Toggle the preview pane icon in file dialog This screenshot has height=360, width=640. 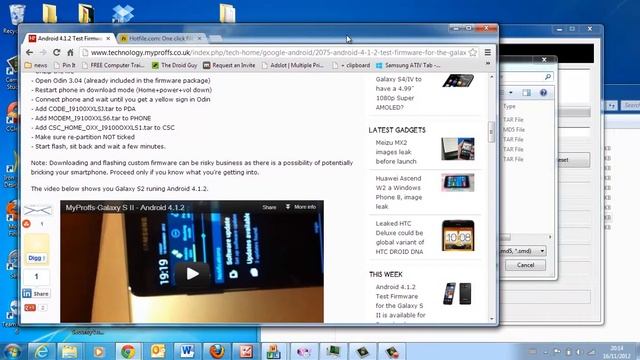click(x=527, y=93)
